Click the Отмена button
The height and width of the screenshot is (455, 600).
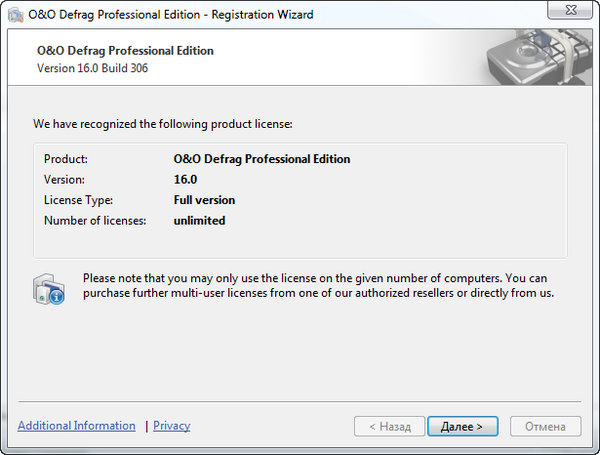click(x=545, y=427)
